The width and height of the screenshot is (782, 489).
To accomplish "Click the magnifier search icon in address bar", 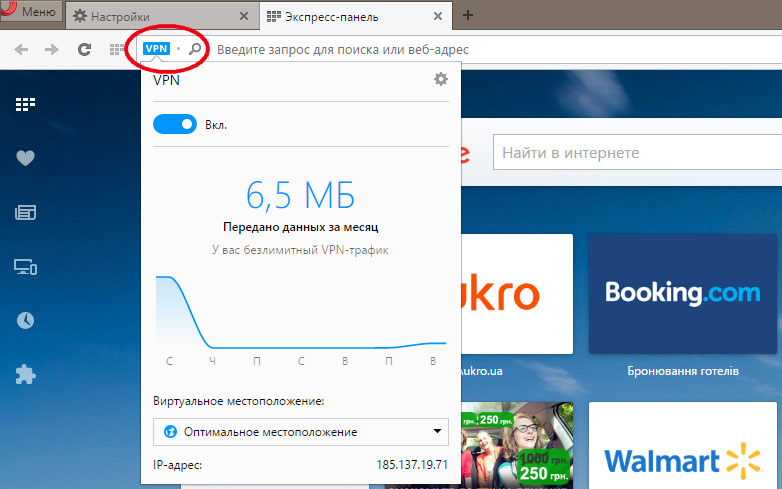I will click(195, 49).
